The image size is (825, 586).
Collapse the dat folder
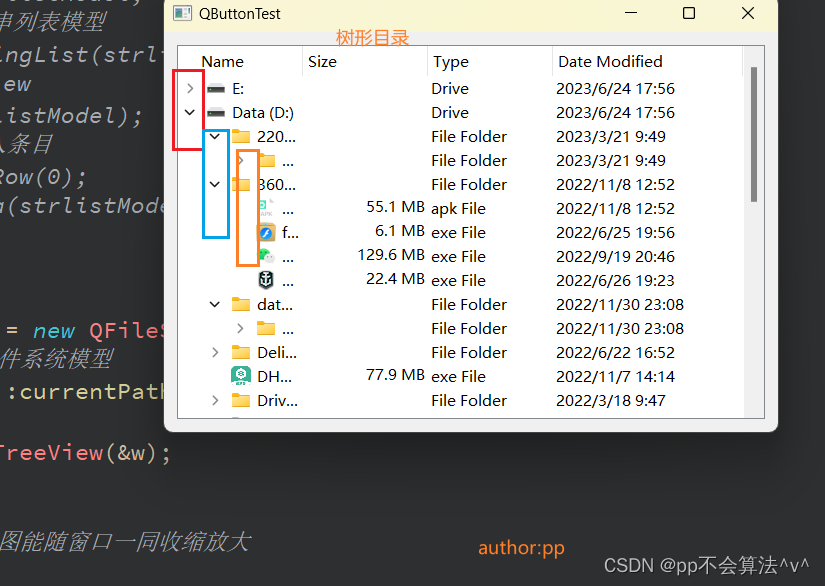click(214, 304)
